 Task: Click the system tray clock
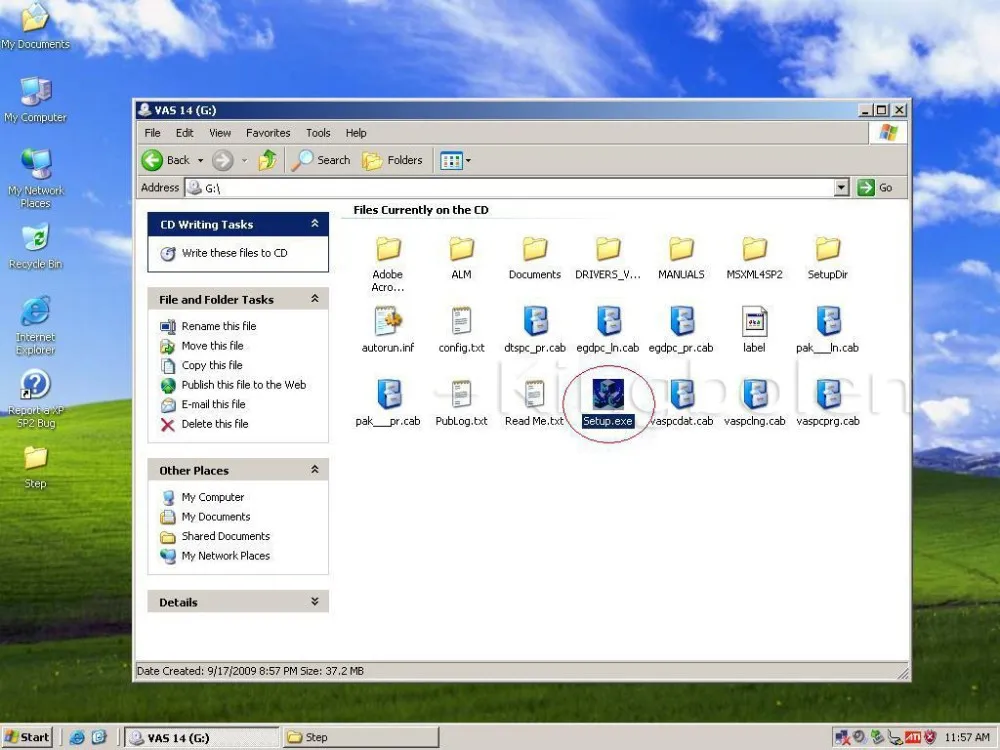coord(967,737)
